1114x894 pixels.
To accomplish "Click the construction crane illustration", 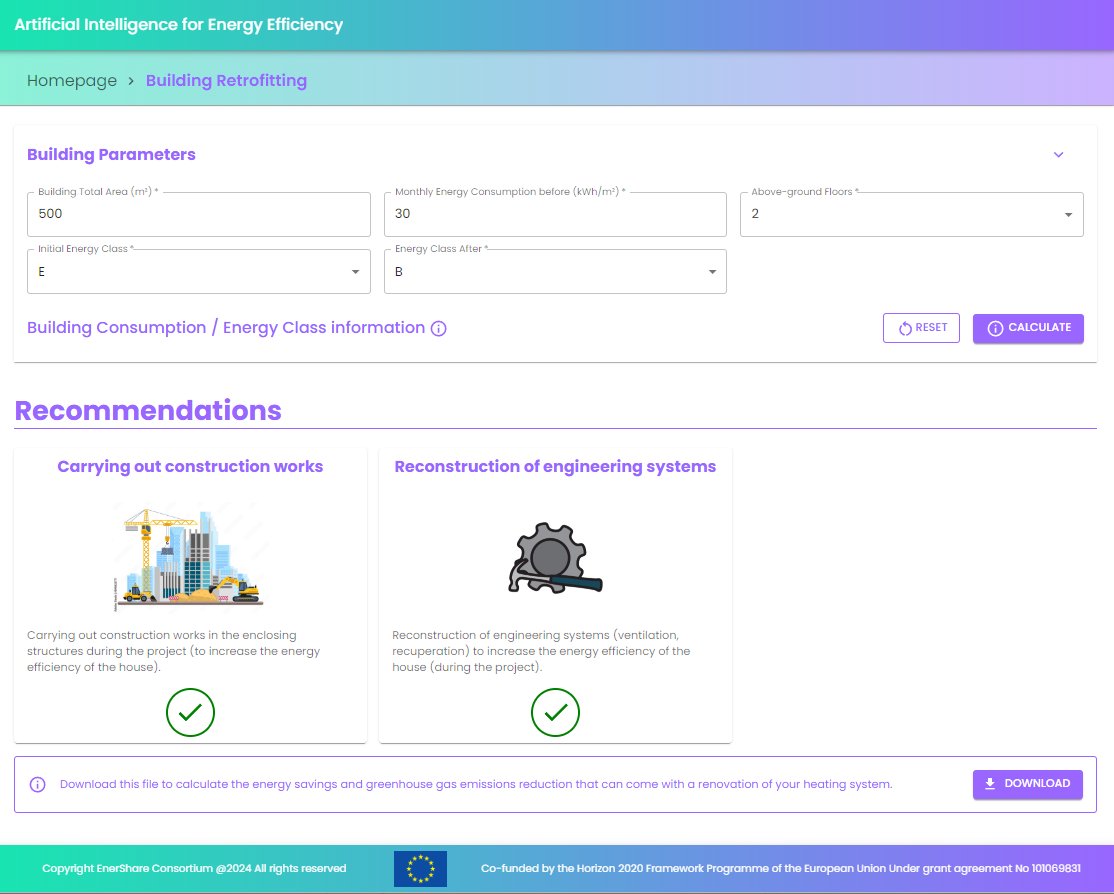I will click(x=190, y=557).
